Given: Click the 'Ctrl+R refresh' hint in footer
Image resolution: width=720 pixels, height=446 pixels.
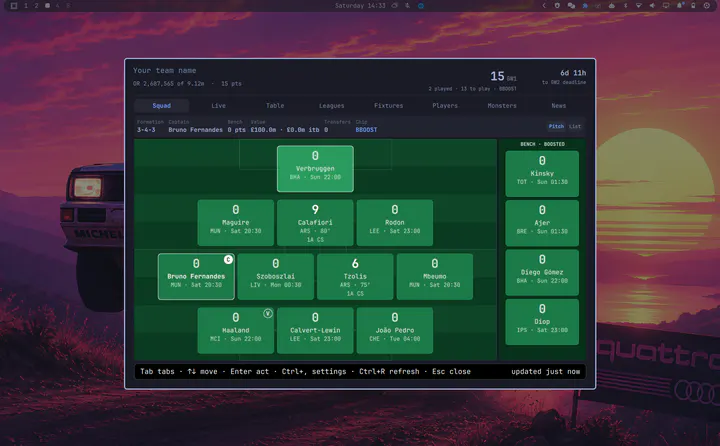Looking at the screenshot, I should click(x=389, y=372).
